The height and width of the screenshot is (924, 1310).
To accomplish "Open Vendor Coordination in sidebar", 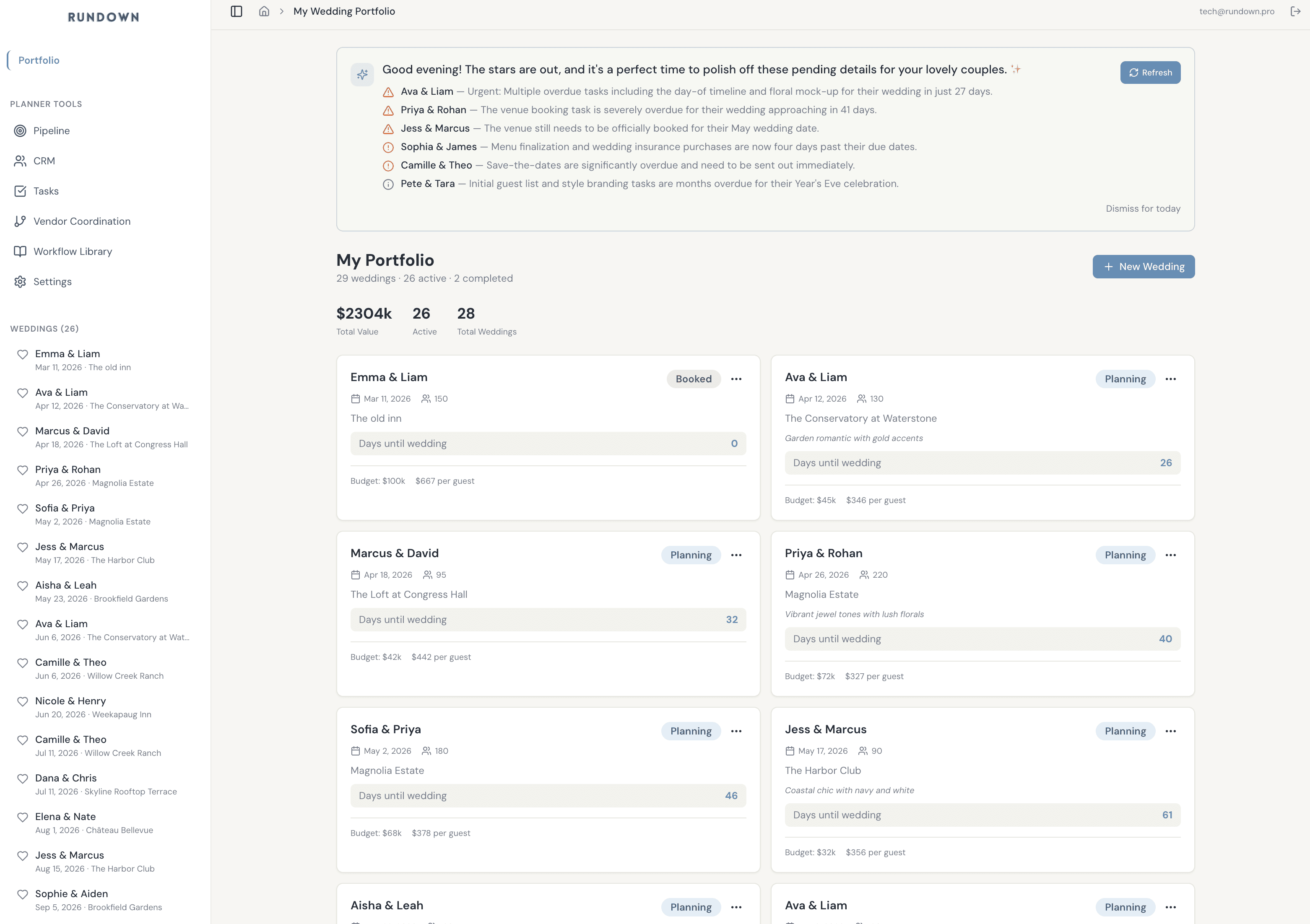I will (x=82, y=221).
